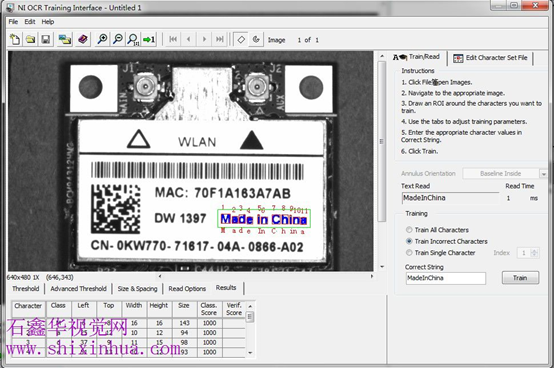Image resolution: width=554 pixels, height=368 pixels.
Task: Click the Correct String input field
Action: point(446,278)
